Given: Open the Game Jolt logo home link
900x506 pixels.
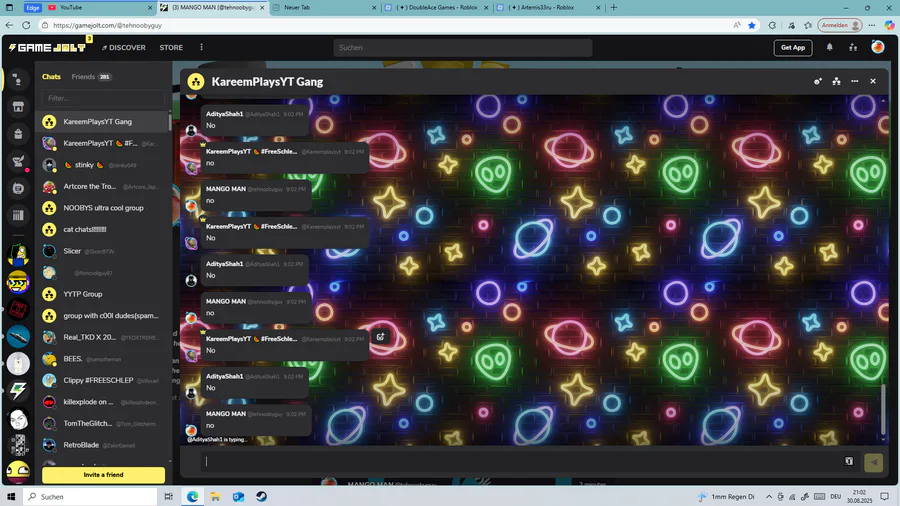Looking at the screenshot, I should click(x=48, y=48).
